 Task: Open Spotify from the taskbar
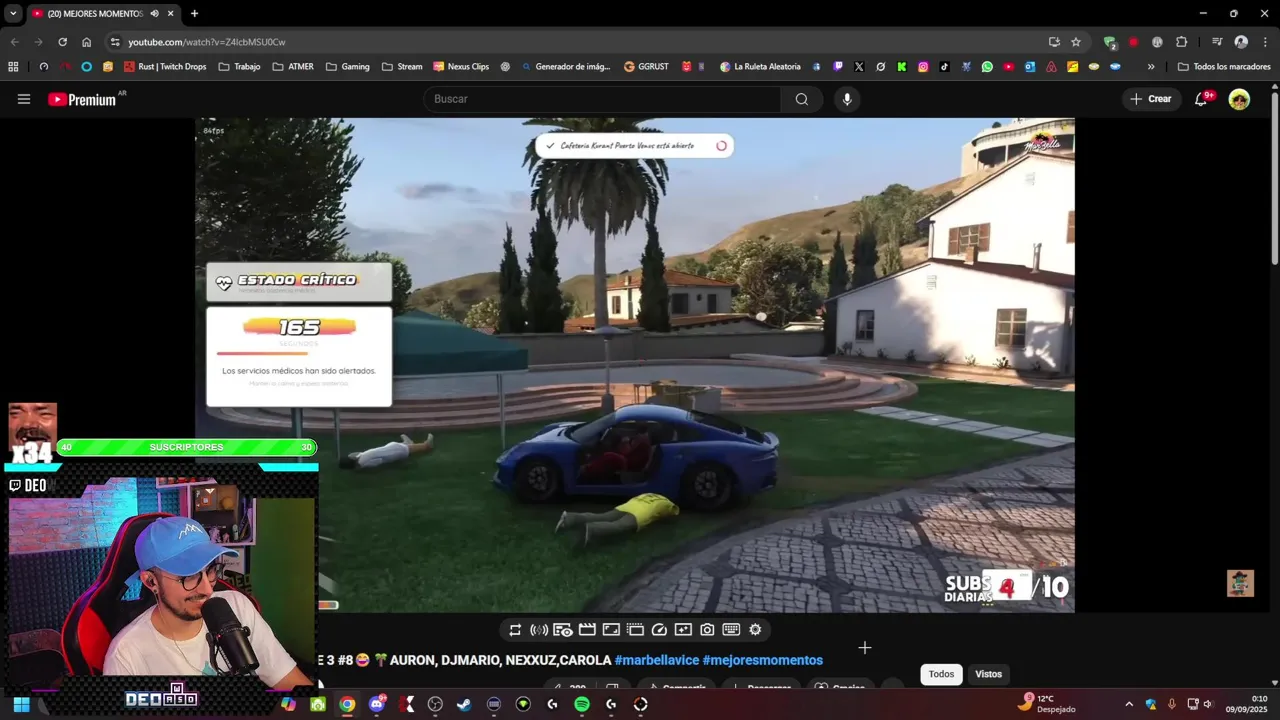click(x=582, y=704)
